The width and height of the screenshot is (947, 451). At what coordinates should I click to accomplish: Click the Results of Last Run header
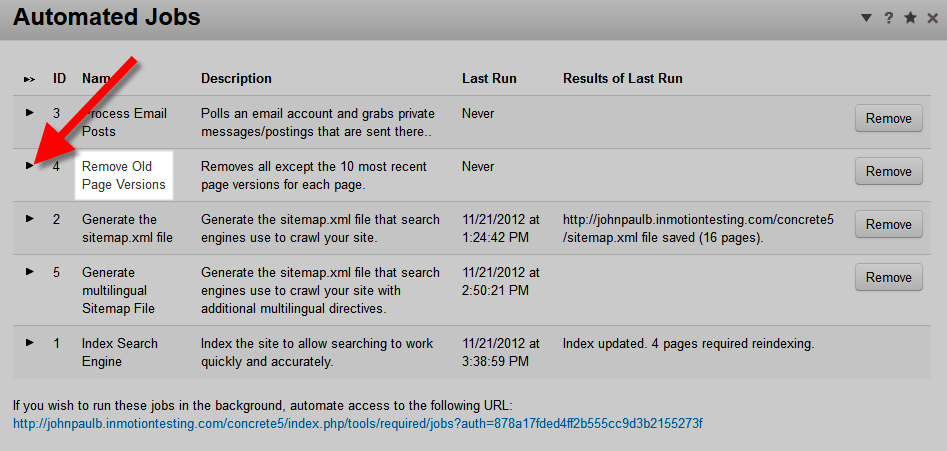(622, 78)
